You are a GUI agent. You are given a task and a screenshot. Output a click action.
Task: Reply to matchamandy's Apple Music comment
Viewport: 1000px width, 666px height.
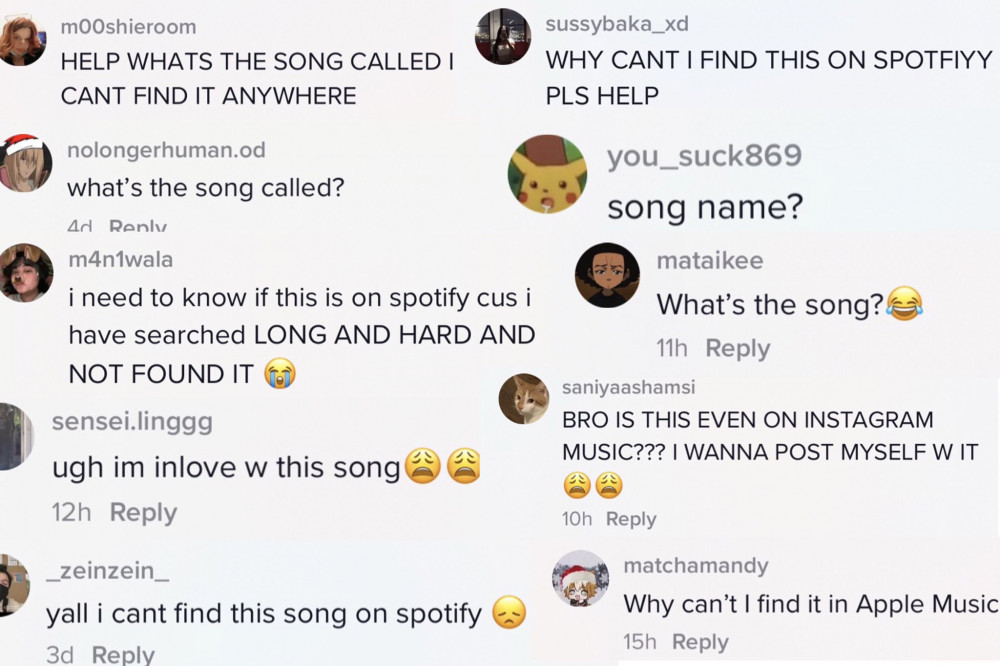coord(700,642)
